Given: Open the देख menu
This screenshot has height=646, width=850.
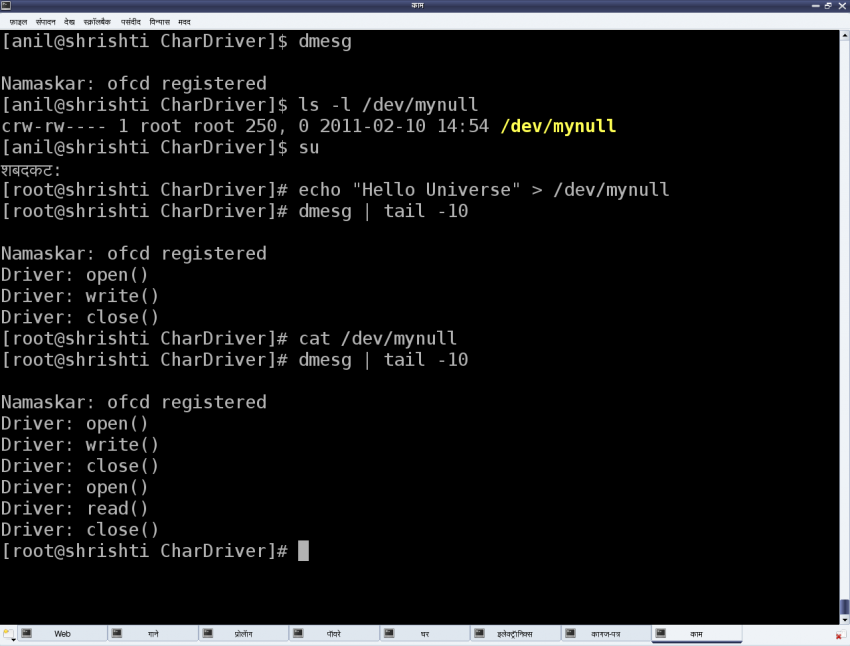Looking at the screenshot, I should [70, 21].
